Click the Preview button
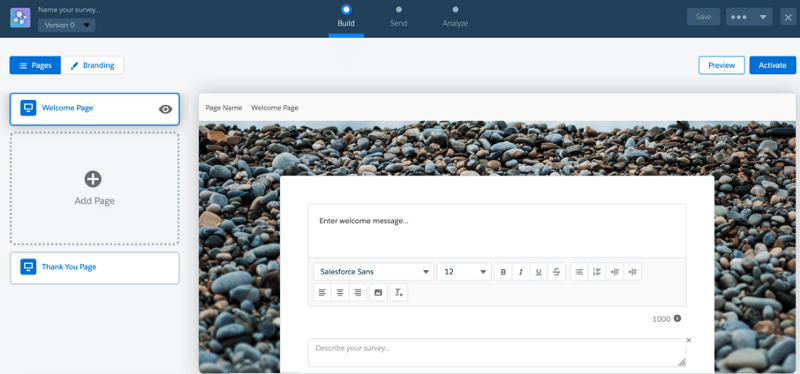This screenshot has height=374, width=800. coord(721,65)
